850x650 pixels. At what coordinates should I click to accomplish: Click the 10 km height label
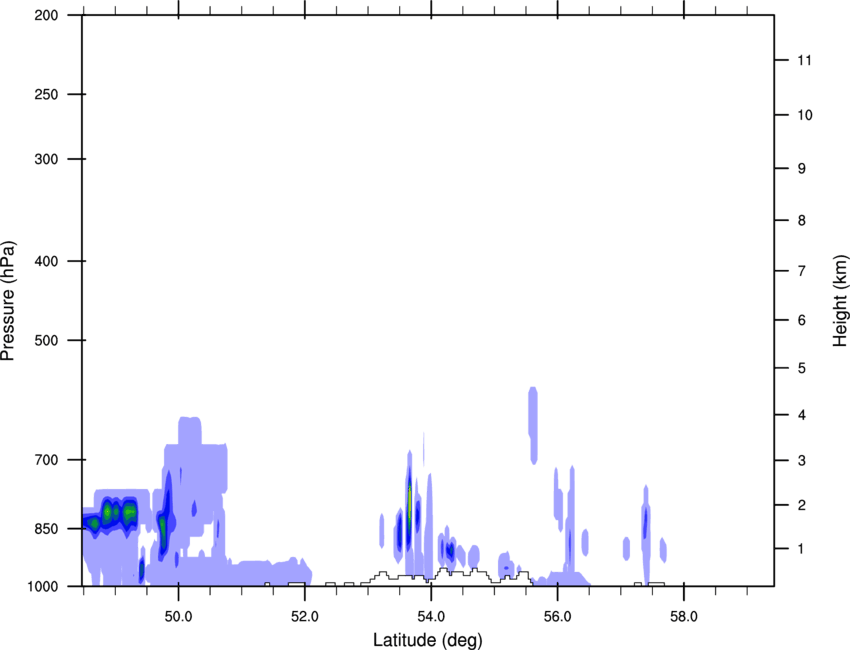(805, 115)
